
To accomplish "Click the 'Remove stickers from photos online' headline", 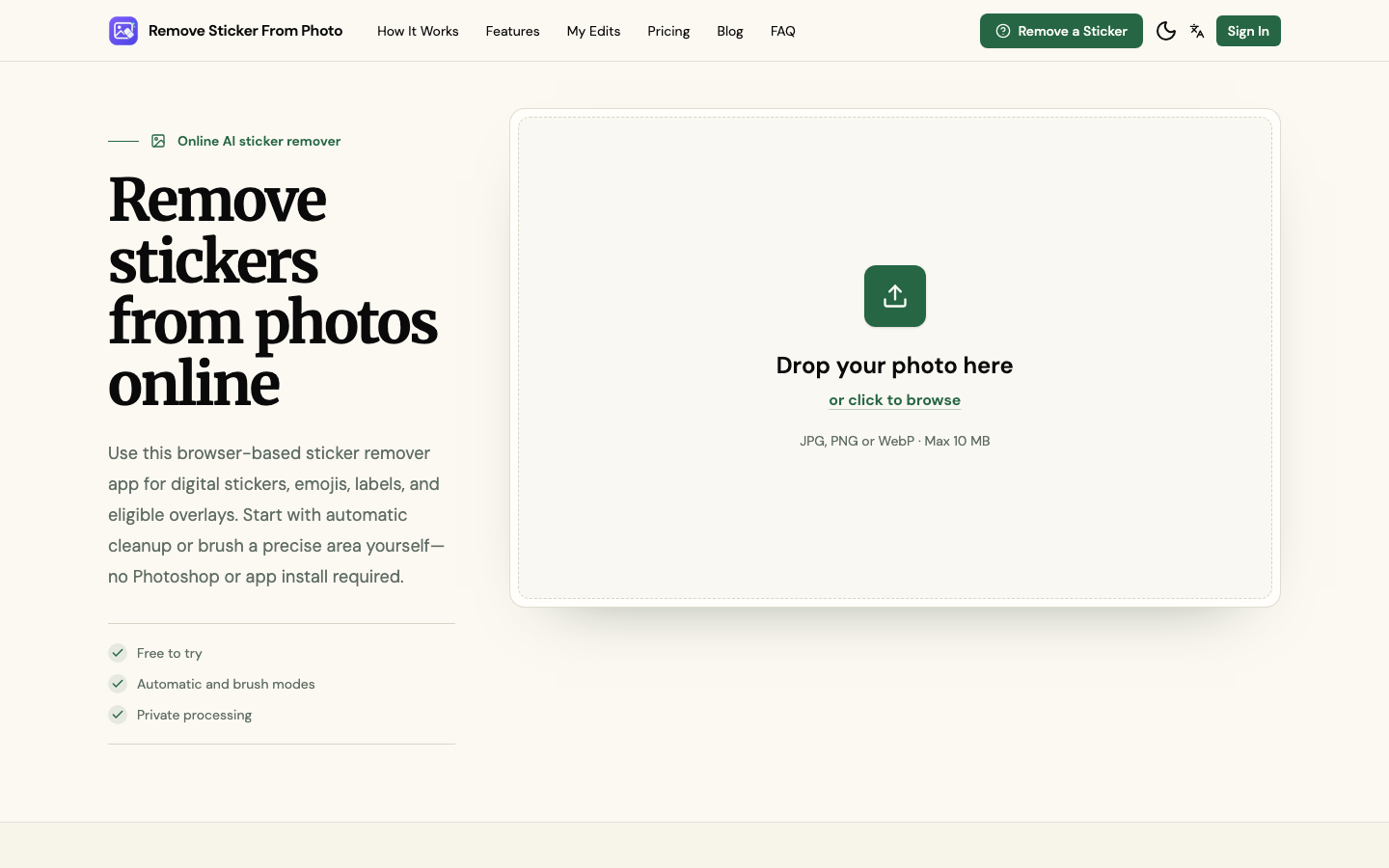I will [273, 291].
